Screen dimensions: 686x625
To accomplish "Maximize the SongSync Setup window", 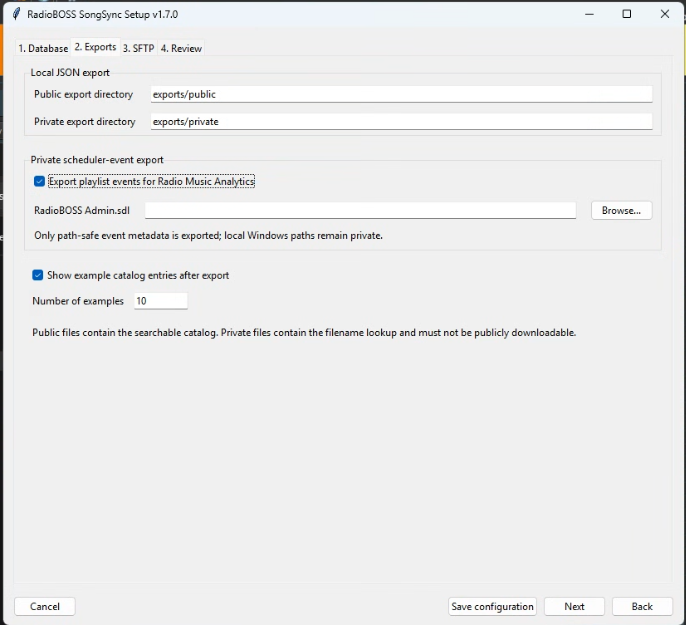I will pyautogui.click(x=626, y=14).
